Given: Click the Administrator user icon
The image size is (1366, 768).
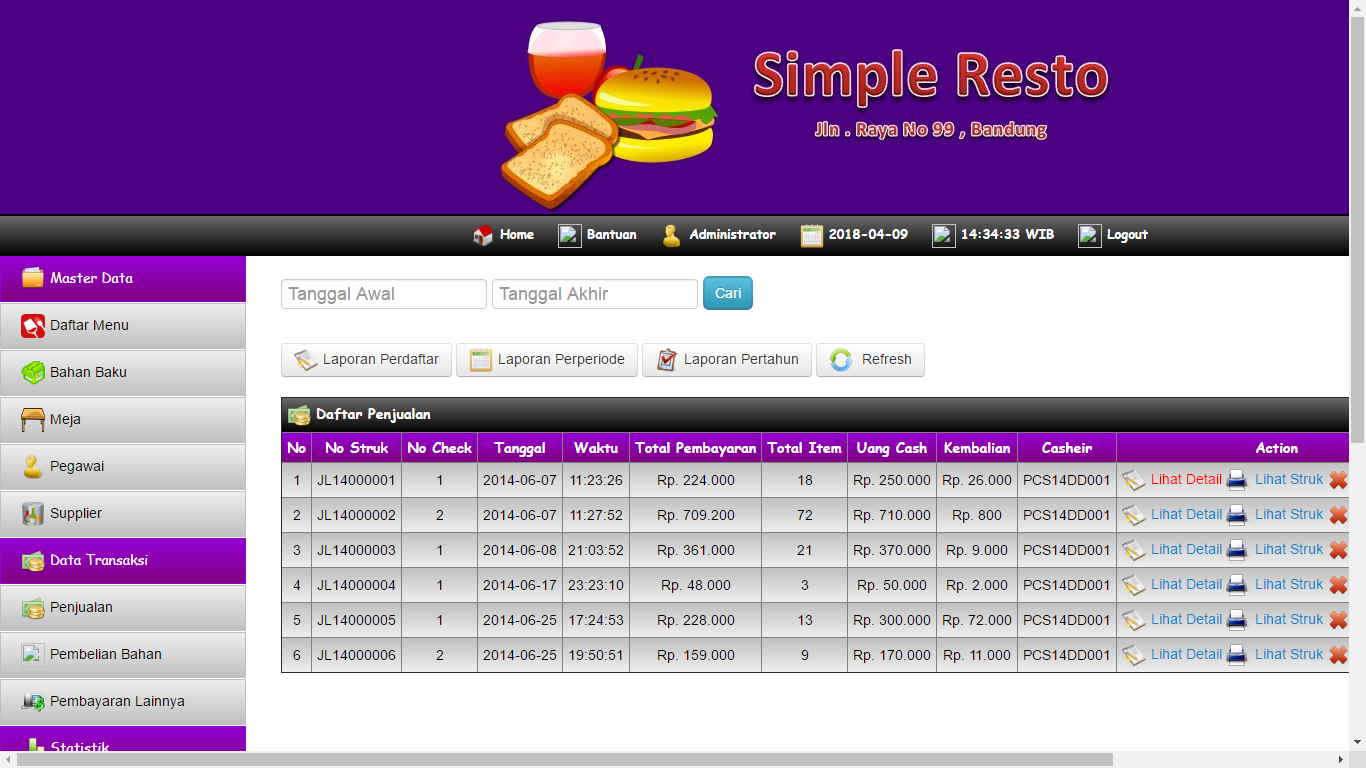Looking at the screenshot, I should [x=671, y=235].
